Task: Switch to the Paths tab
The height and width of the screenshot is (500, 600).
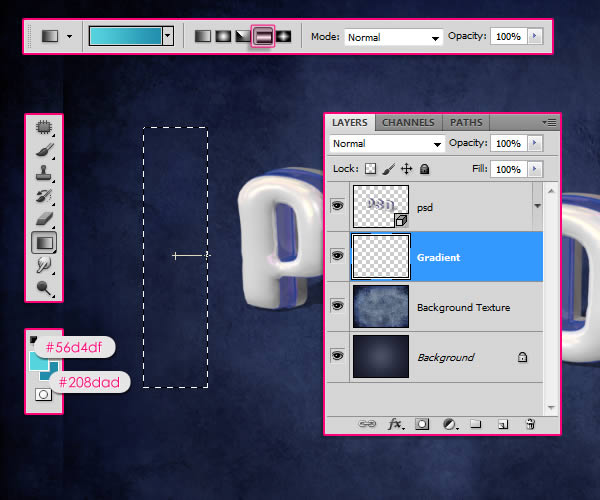Action: 466,122
